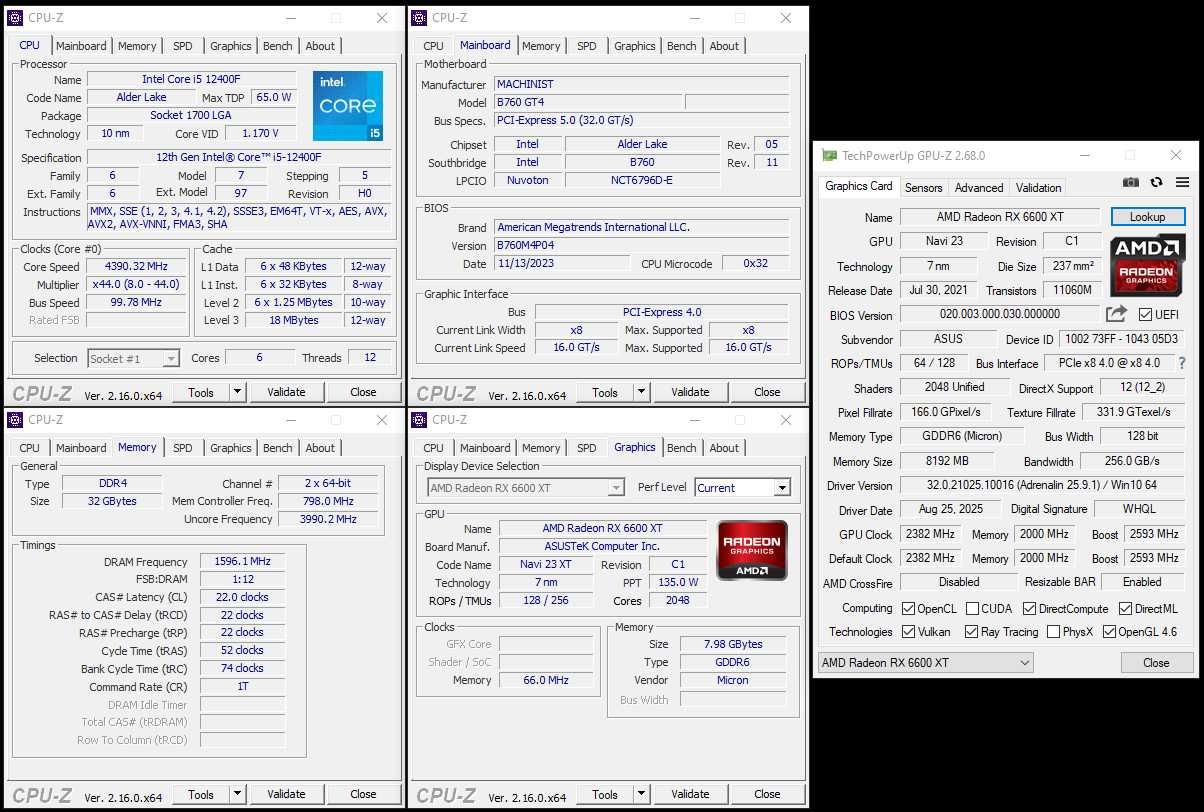The width and height of the screenshot is (1204, 812).
Task: Open SPD tab in the processor CPU-Z window
Action: [183, 46]
